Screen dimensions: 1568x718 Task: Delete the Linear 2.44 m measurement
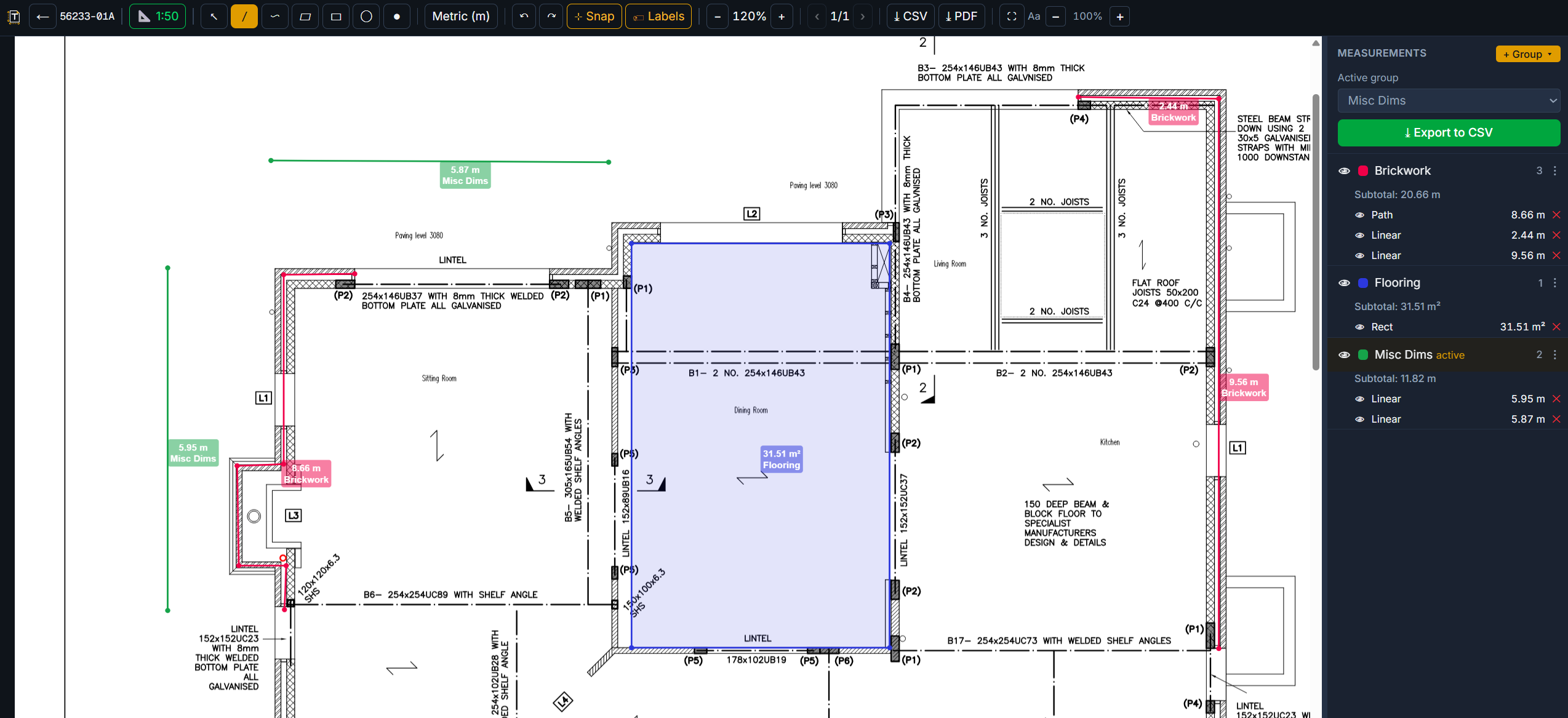coord(1556,236)
